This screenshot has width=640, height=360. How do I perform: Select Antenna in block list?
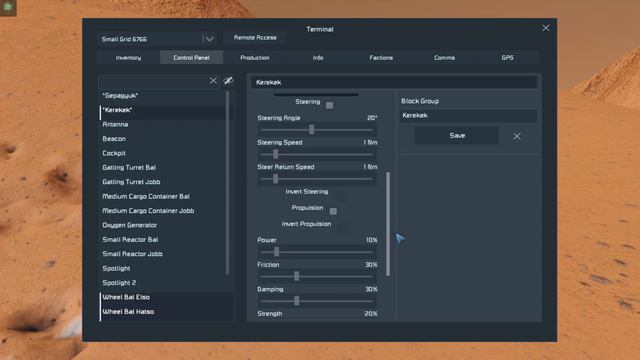(x=162, y=124)
